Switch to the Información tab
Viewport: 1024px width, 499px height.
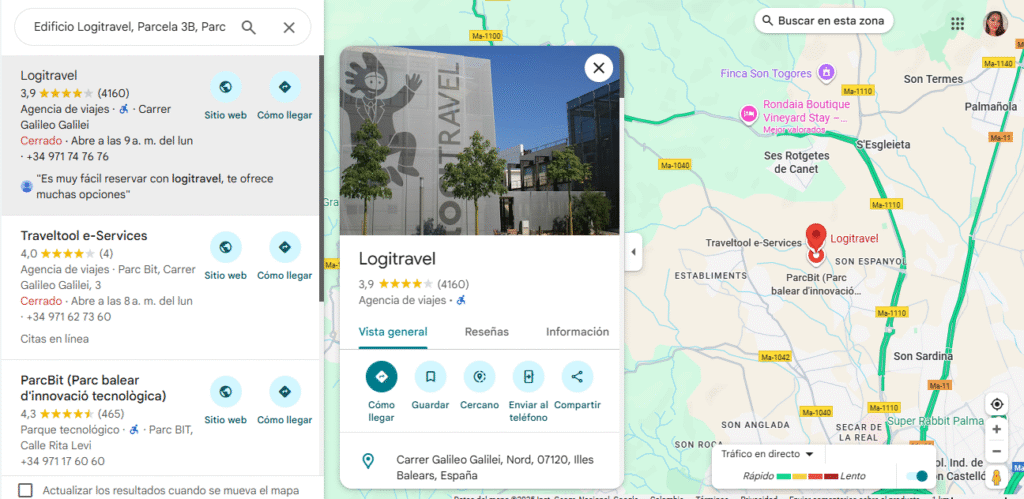(x=577, y=332)
